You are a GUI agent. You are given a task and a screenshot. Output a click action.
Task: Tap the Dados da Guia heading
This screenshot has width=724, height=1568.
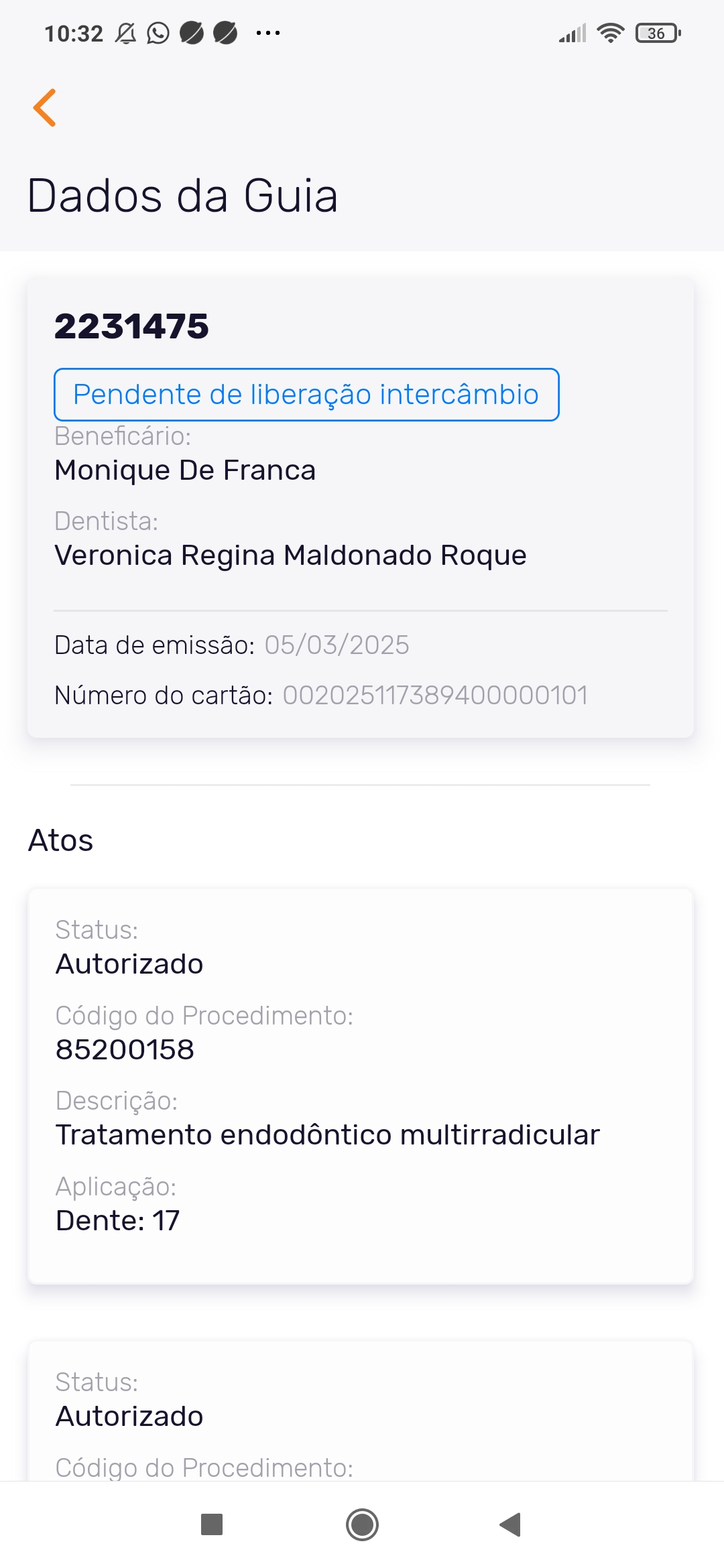pos(182,196)
